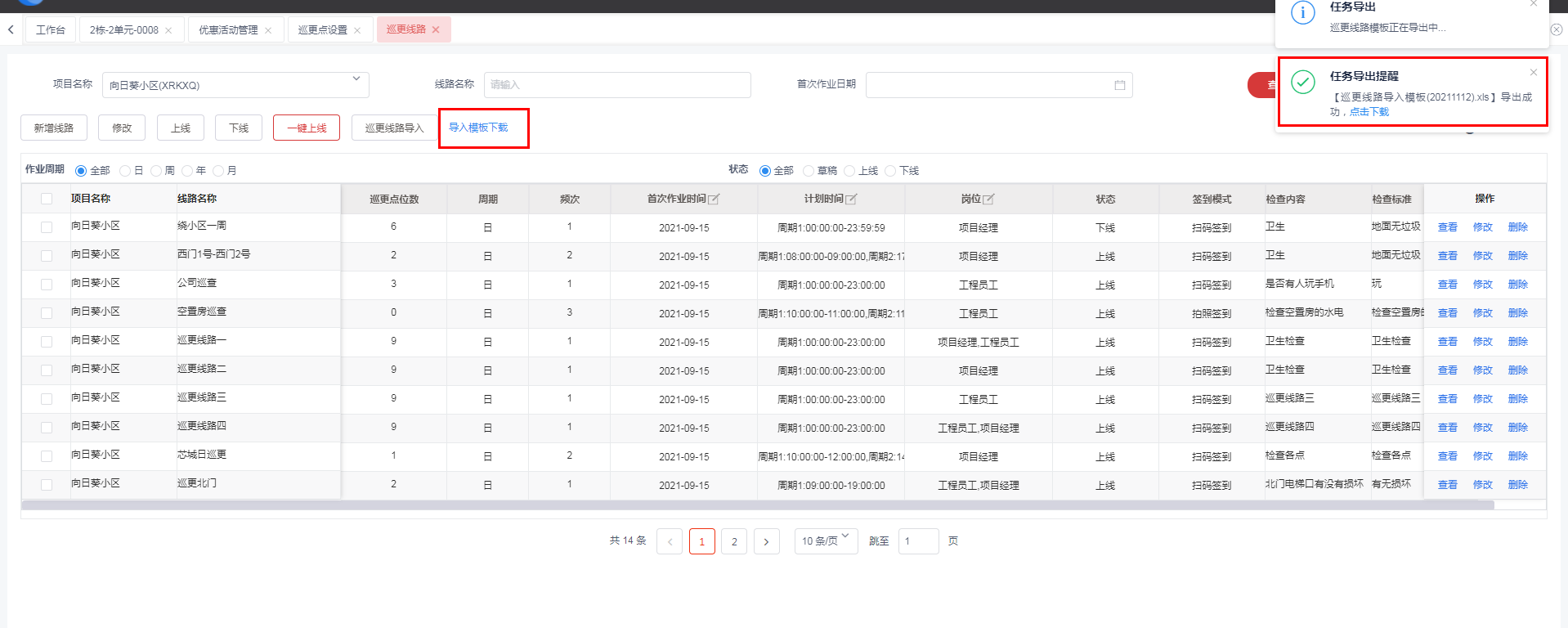Select 状态 下线 radio

coord(890,171)
